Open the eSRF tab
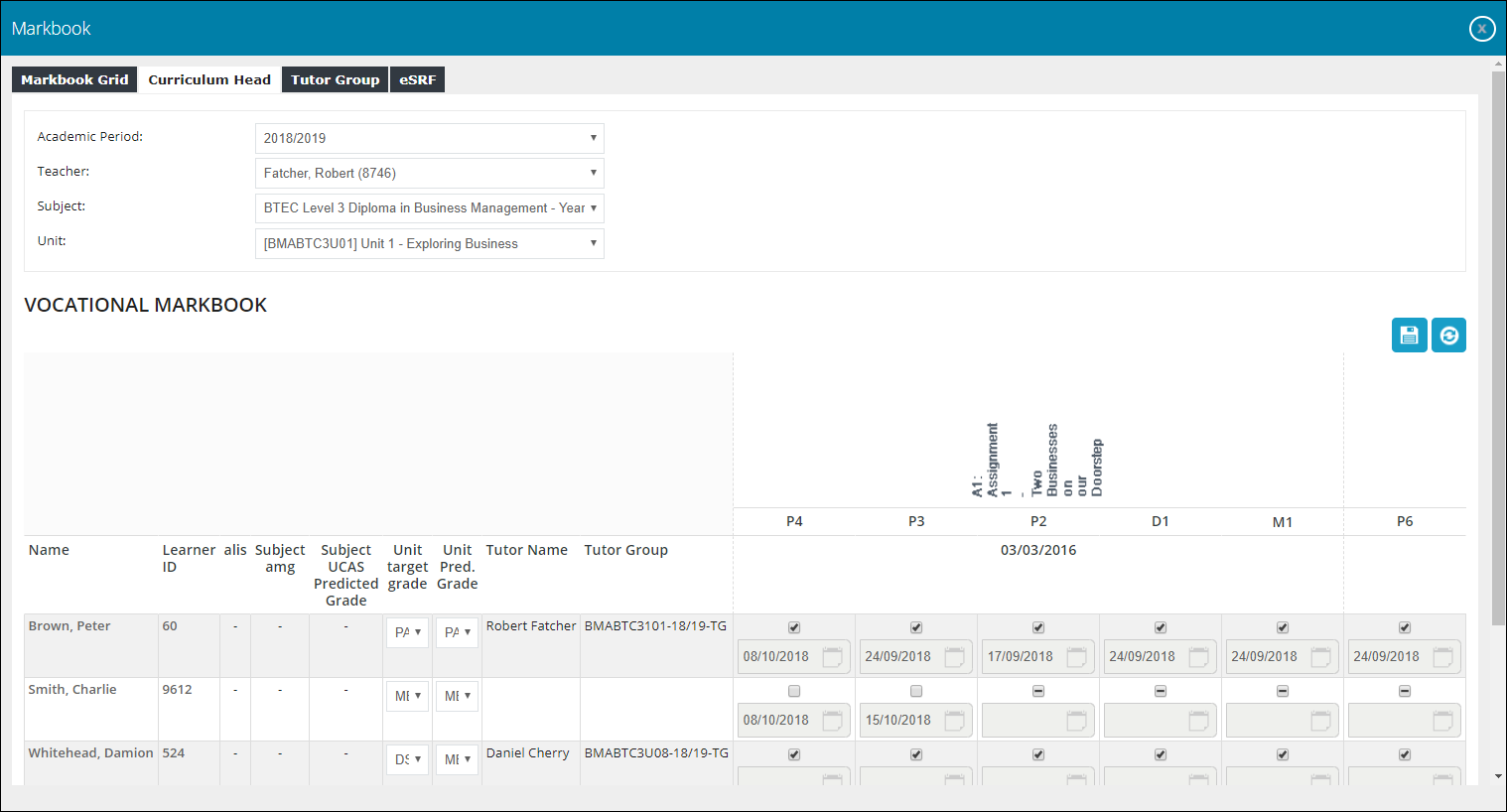This screenshot has height=812, width=1507. [x=418, y=79]
